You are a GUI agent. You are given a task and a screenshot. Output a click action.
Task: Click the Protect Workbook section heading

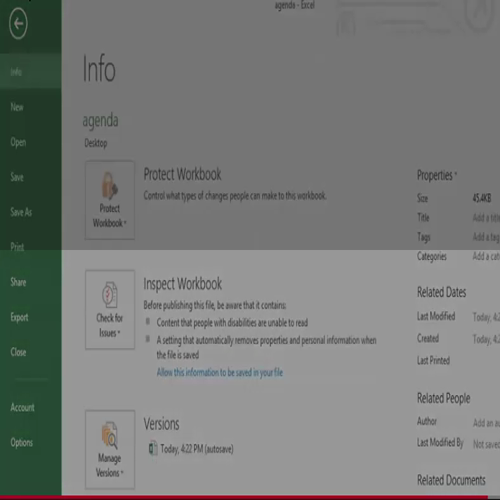click(182, 174)
